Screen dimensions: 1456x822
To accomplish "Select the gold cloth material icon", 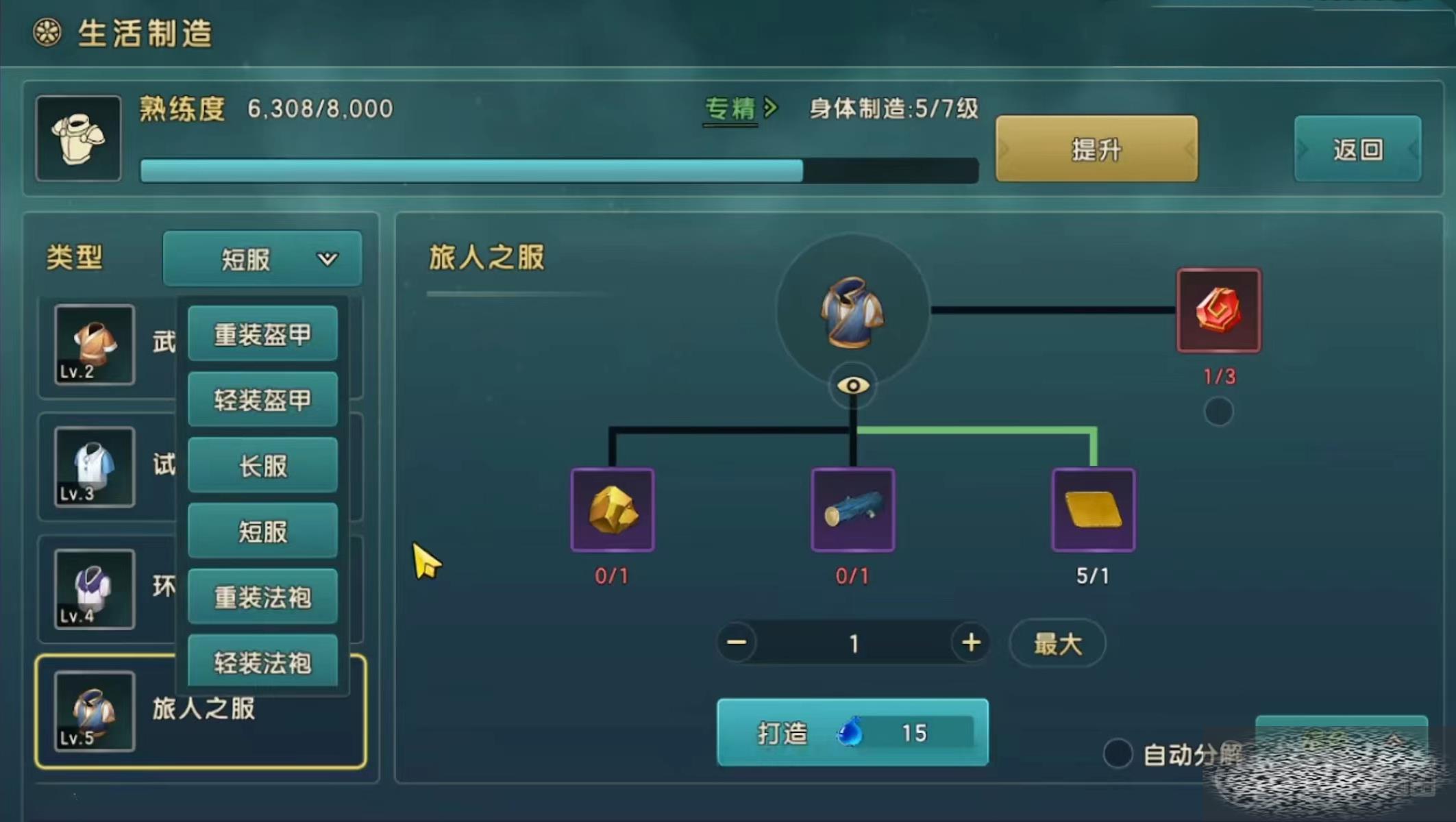I will click(1094, 510).
